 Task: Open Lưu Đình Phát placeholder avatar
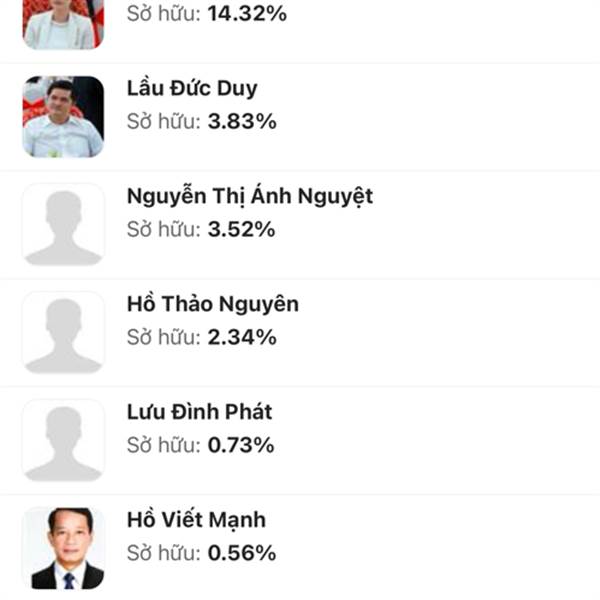point(63,440)
